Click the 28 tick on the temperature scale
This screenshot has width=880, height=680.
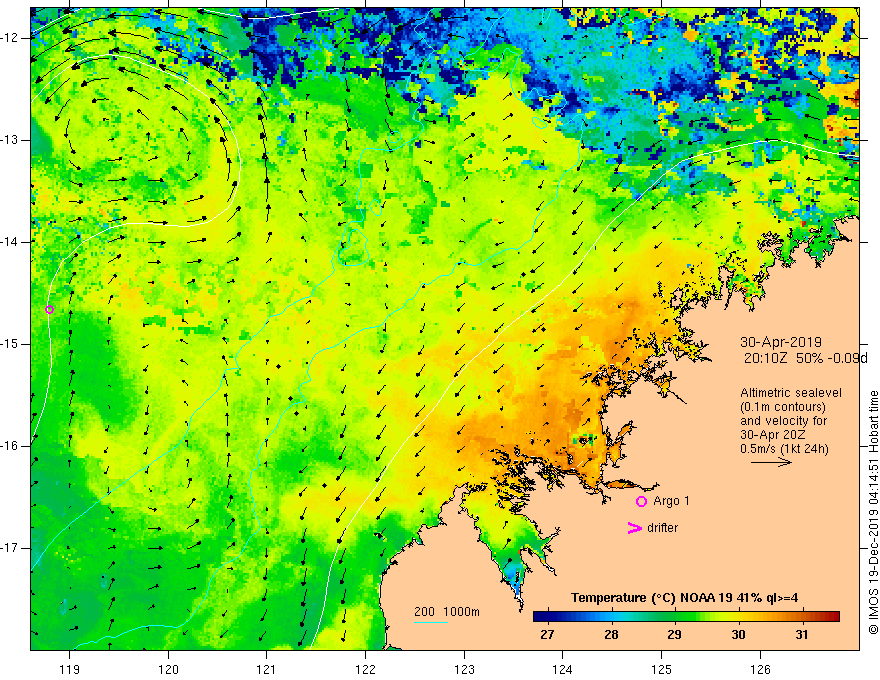(x=611, y=635)
